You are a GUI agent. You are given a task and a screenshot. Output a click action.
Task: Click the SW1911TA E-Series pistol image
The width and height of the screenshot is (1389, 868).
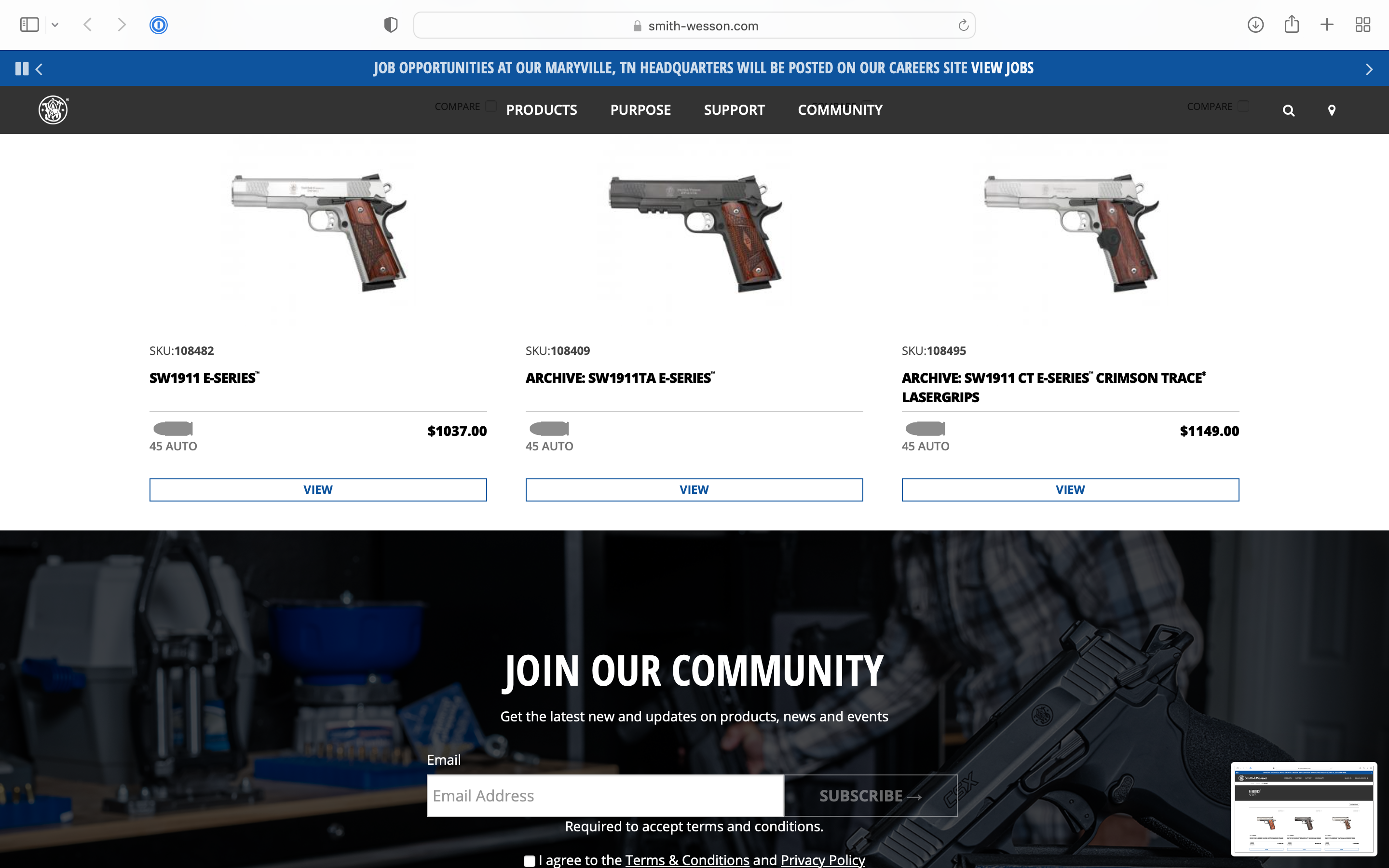click(x=694, y=232)
